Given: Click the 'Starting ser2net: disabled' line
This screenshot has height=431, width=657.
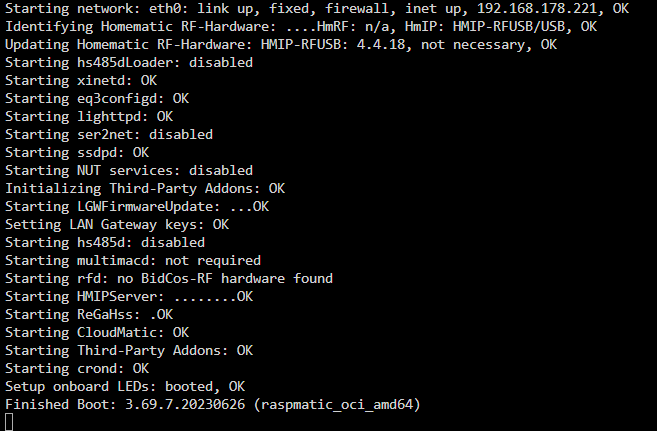Looking at the screenshot, I should click(x=109, y=134).
